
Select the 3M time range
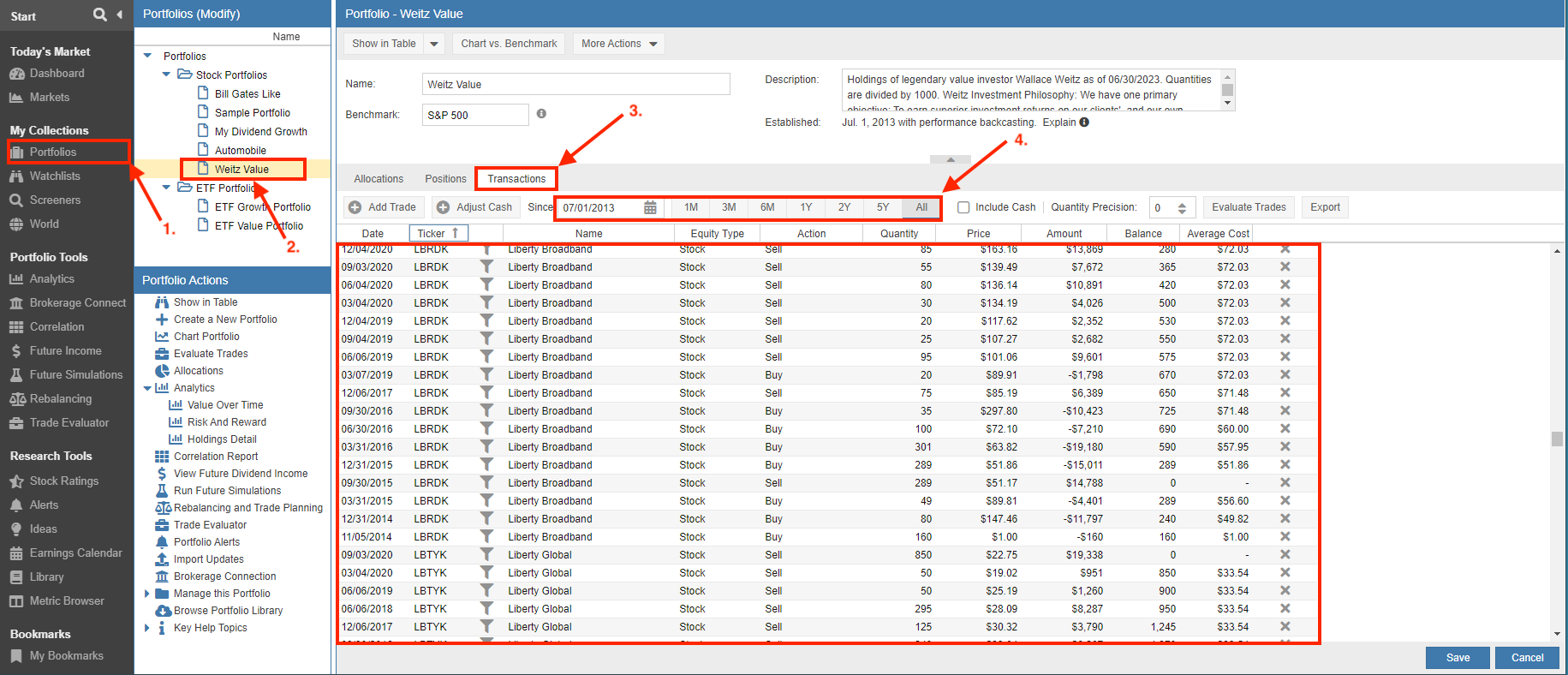[729, 207]
